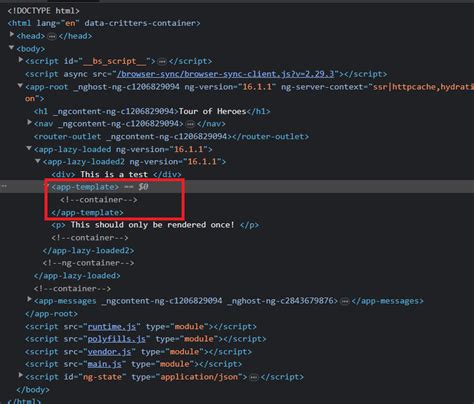Viewport: 474px width, 404px height.
Task: Click the data-critters-container attribute
Action: [140, 23]
